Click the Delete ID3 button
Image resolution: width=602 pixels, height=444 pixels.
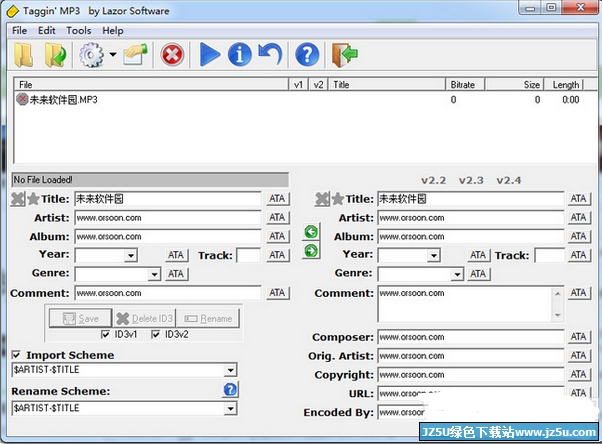tap(145, 318)
